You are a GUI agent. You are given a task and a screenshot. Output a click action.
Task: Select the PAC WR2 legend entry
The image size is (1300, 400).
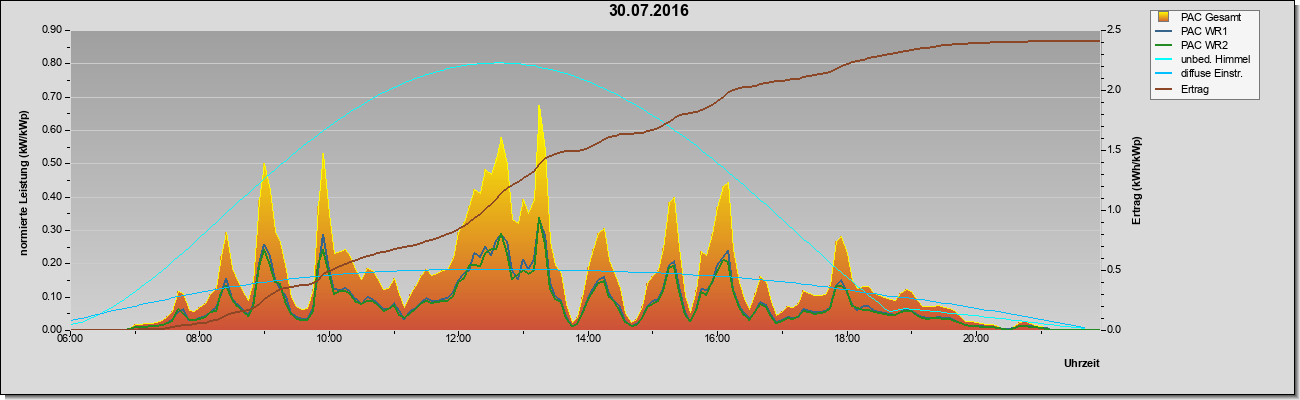pos(1204,45)
